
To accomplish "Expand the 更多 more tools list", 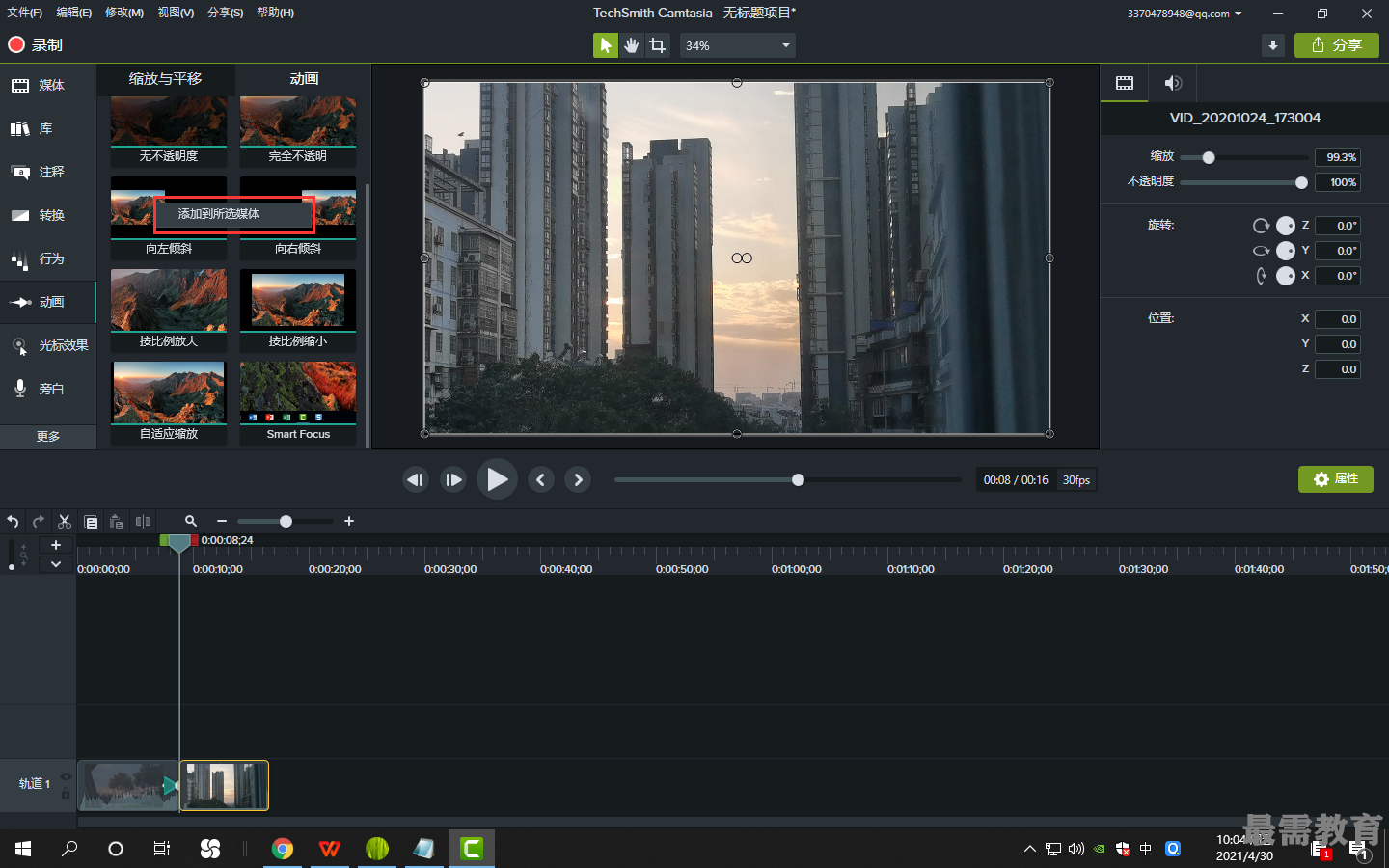I will (x=48, y=437).
